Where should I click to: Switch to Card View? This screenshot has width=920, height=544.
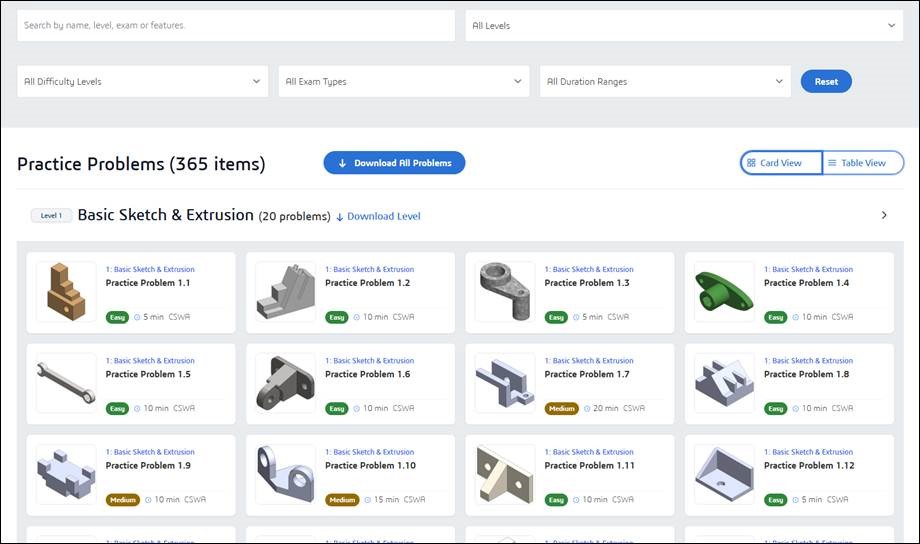[x=781, y=163]
